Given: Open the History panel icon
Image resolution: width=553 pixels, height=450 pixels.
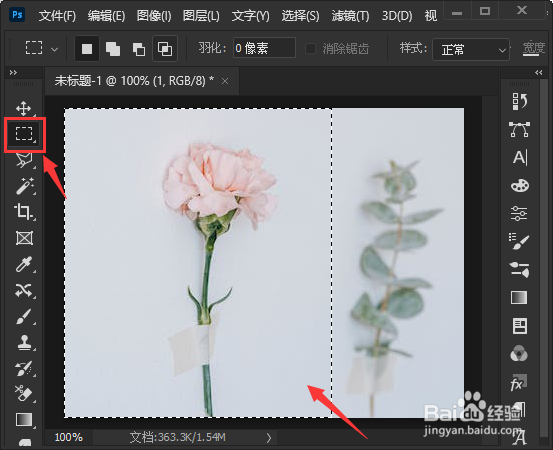Looking at the screenshot, I should [519, 102].
